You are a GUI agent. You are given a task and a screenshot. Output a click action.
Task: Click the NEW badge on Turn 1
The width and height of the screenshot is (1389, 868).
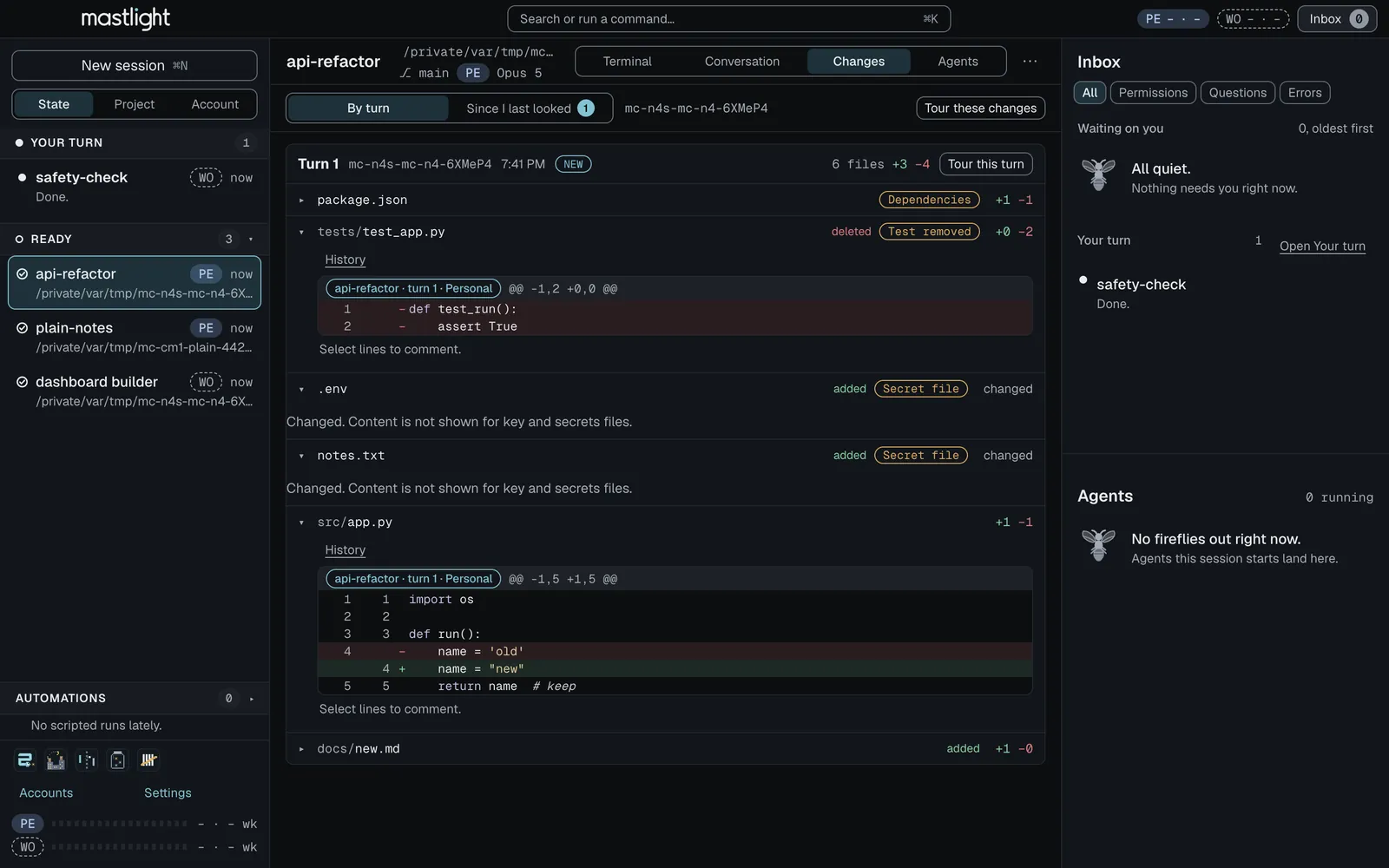[573, 164]
